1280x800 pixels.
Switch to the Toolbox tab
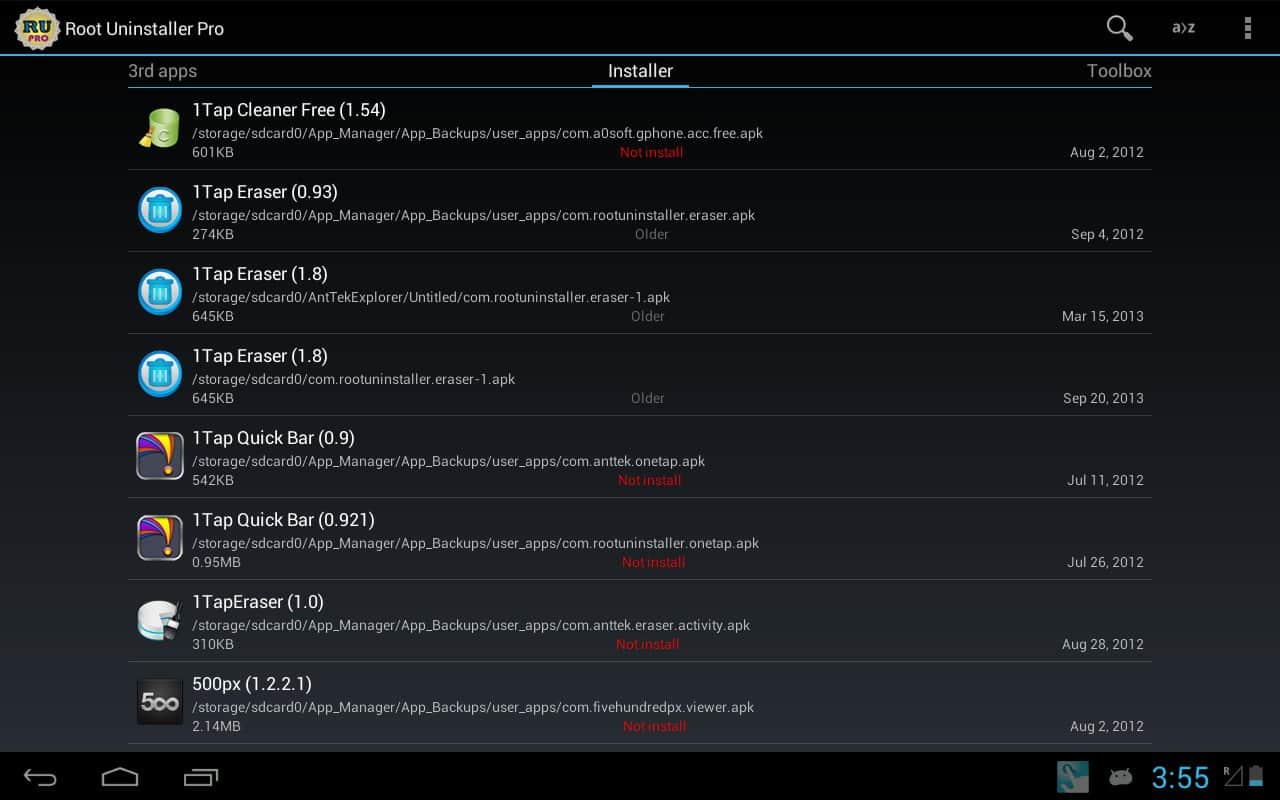click(1118, 71)
